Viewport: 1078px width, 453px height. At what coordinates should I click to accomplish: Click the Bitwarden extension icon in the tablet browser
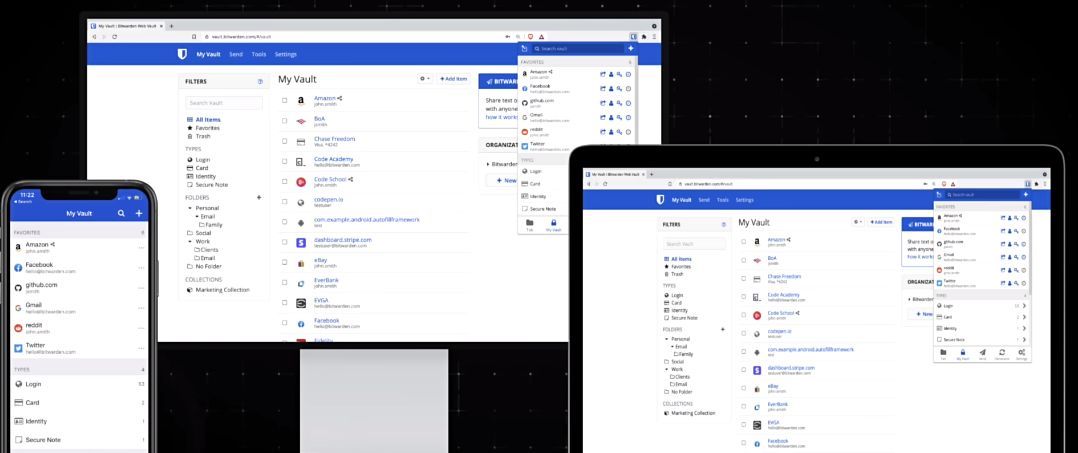(1028, 184)
